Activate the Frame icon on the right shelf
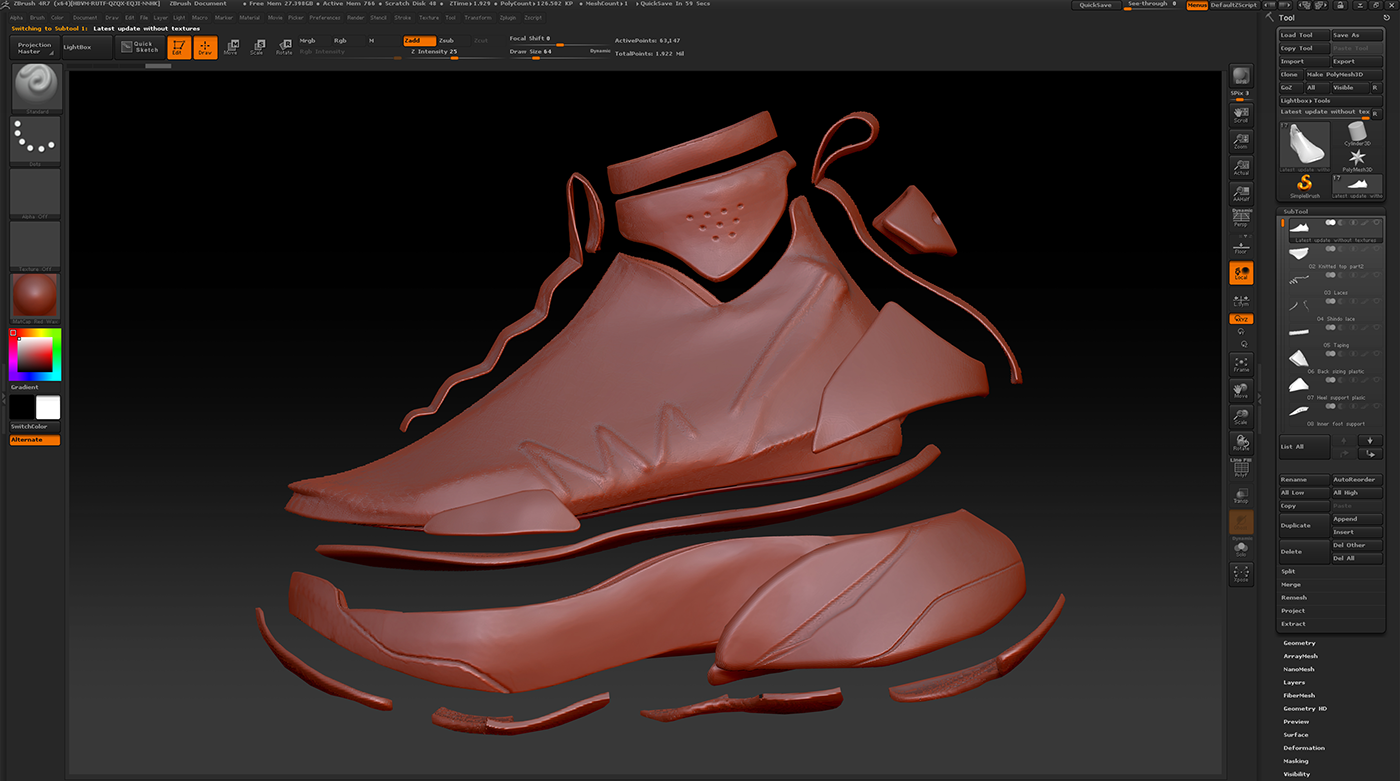This screenshot has height=781, width=1400. [1241, 362]
